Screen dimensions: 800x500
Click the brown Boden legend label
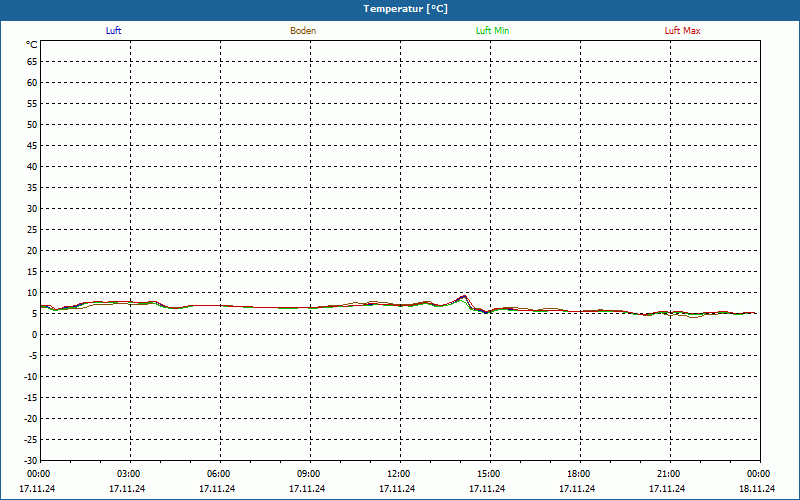tap(303, 31)
